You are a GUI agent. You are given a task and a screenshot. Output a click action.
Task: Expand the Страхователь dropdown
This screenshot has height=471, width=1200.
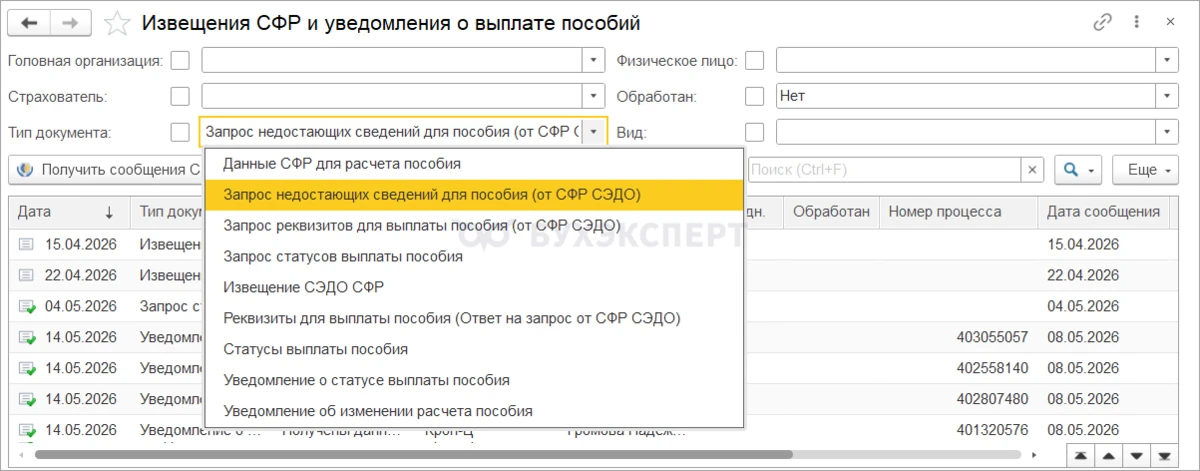click(x=594, y=97)
